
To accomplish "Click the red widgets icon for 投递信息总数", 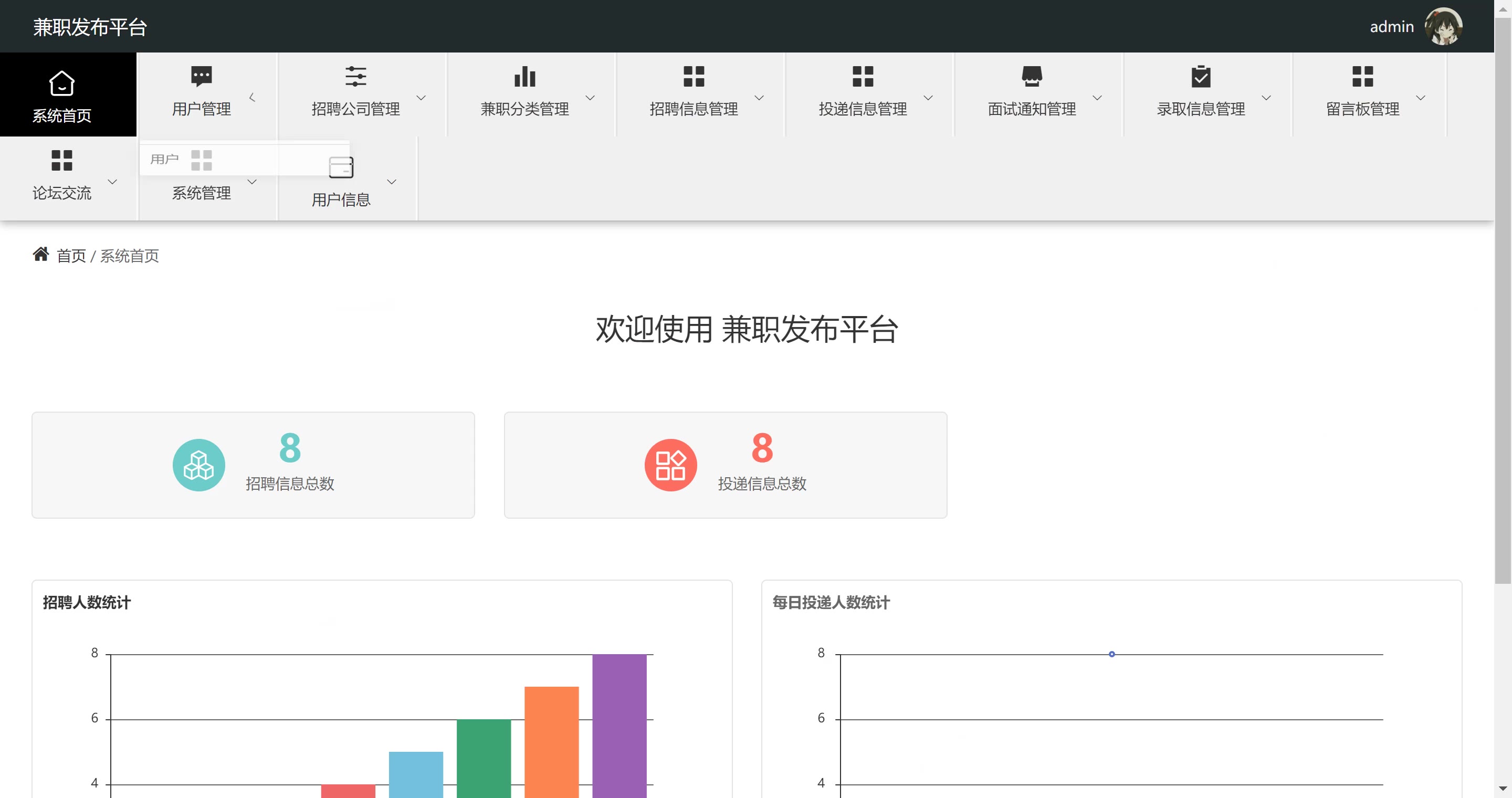I will click(670, 465).
